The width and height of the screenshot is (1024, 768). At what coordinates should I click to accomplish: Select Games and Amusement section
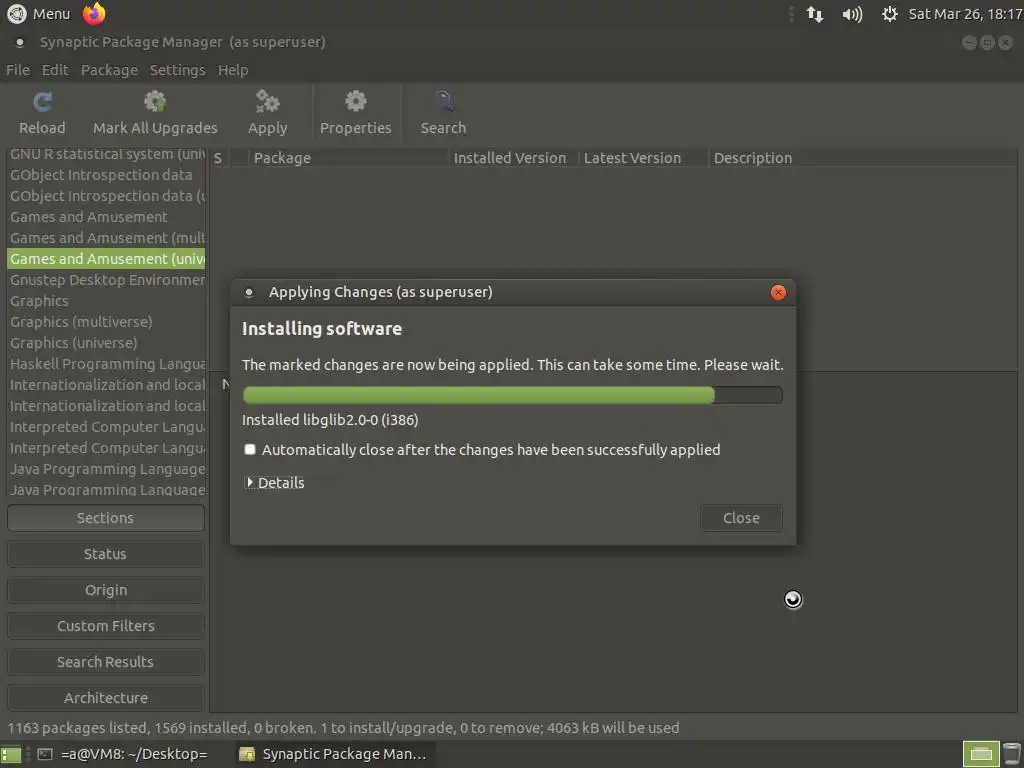[x=106, y=217]
